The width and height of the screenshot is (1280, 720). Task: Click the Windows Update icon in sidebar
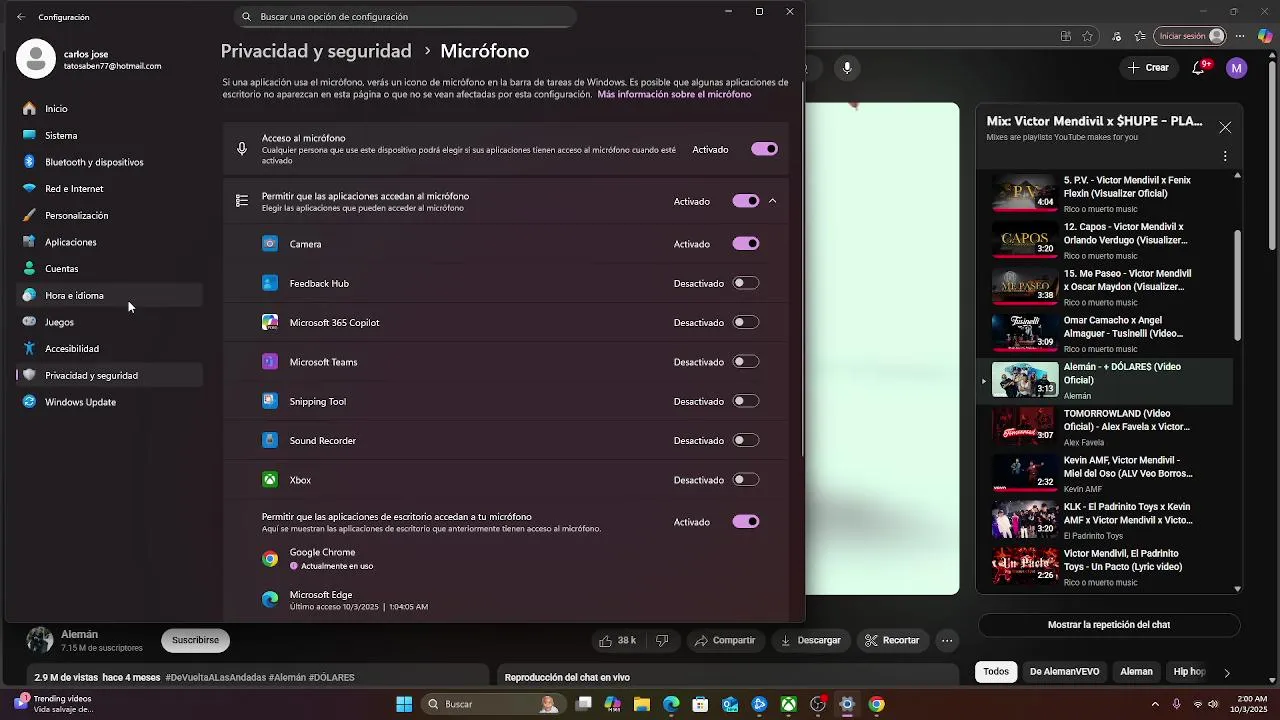tap(29, 402)
